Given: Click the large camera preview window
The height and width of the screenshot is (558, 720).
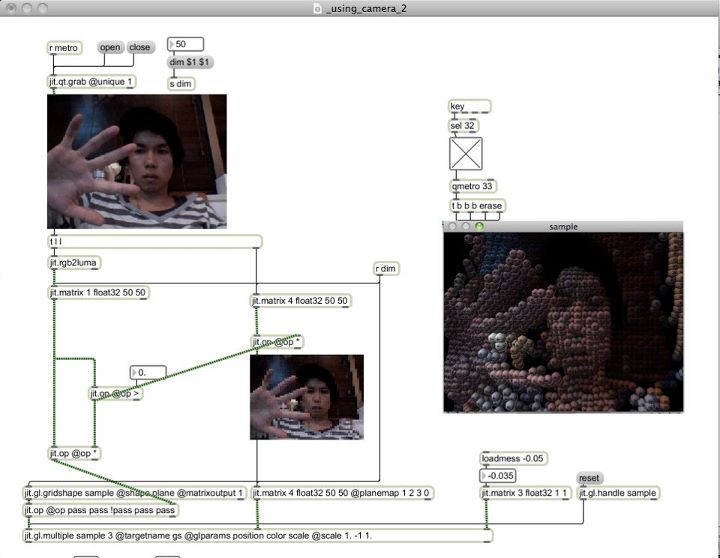Looking at the screenshot, I should pos(137,161).
